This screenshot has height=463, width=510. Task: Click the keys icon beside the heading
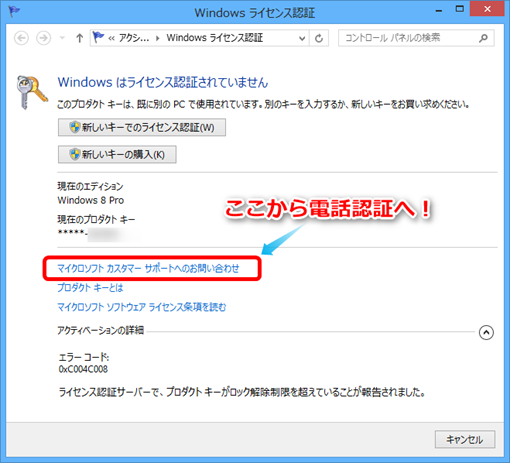pyautogui.click(x=31, y=92)
